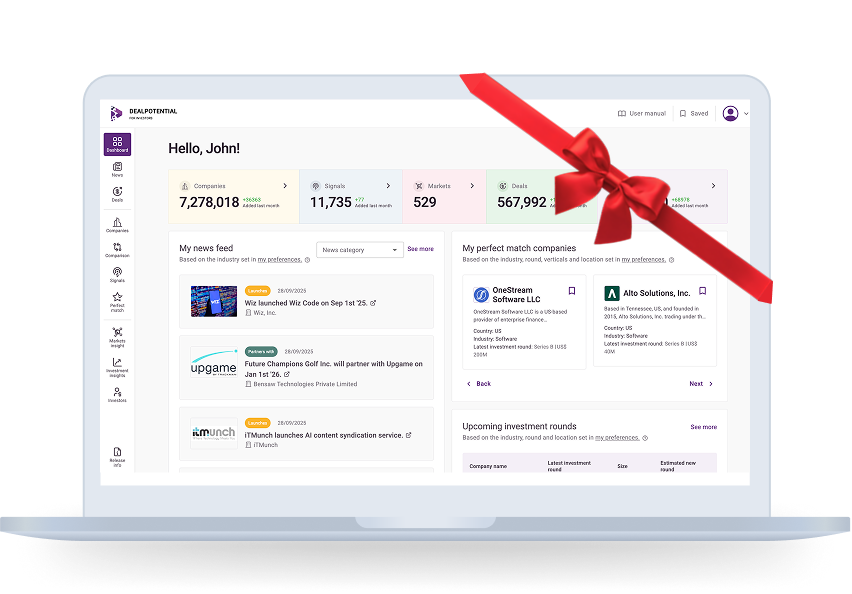The width and height of the screenshot is (852, 594).
Task: Open the Saved items menu
Action: 694,114
